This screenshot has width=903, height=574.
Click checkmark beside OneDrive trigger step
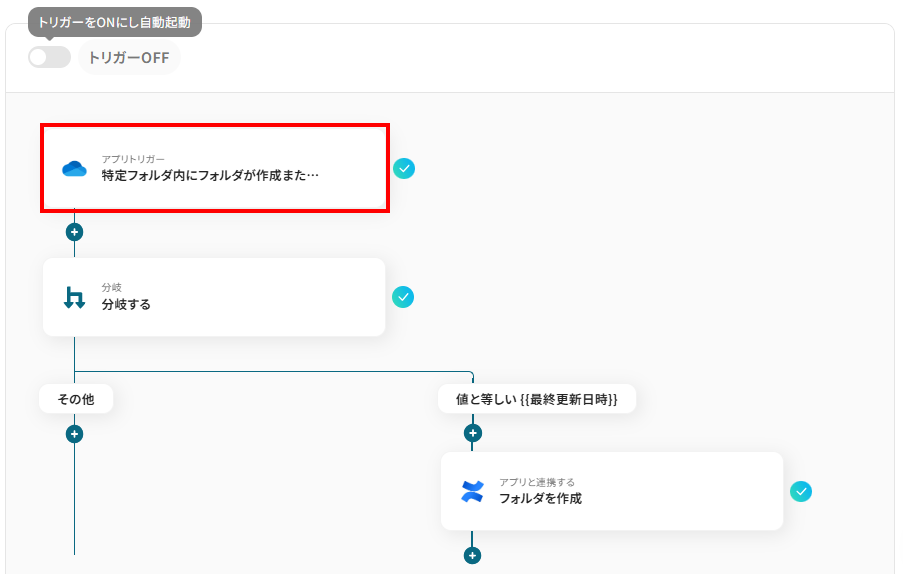(404, 169)
